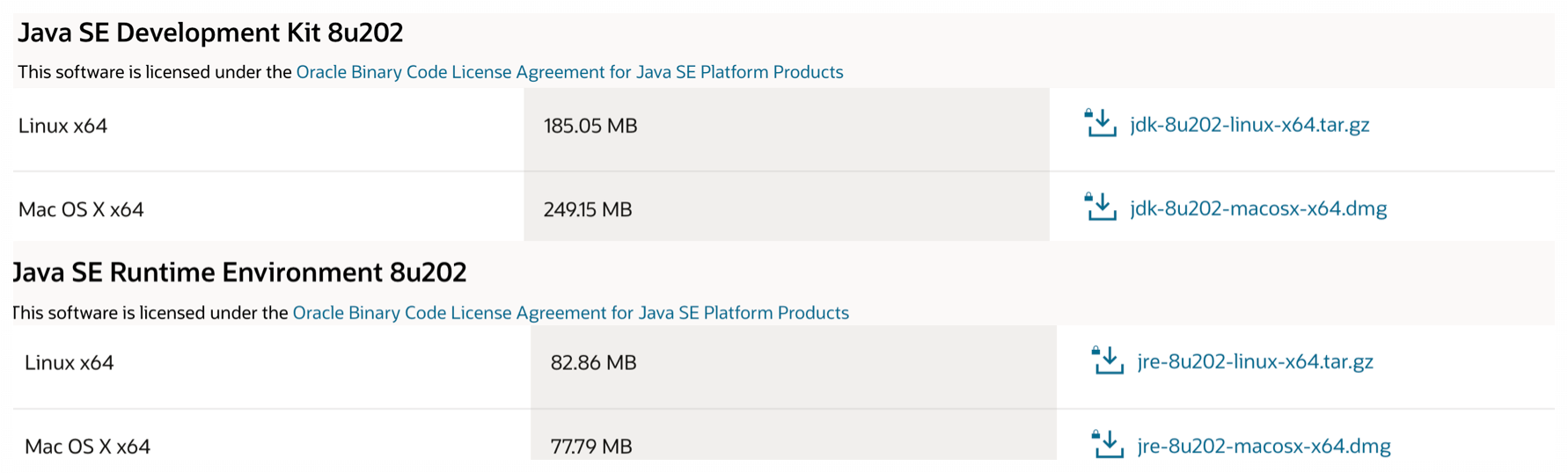Click download icon for jdk-8u202-linux-x64.tar.gz
The height and width of the screenshot is (473, 1568).
pyautogui.click(x=1100, y=124)
